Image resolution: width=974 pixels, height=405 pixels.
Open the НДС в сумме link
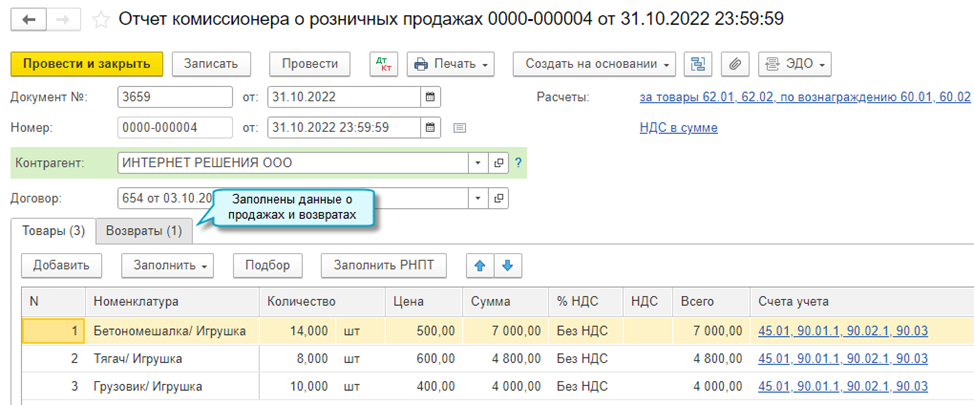pyautogui.click(x=677, y=128)
